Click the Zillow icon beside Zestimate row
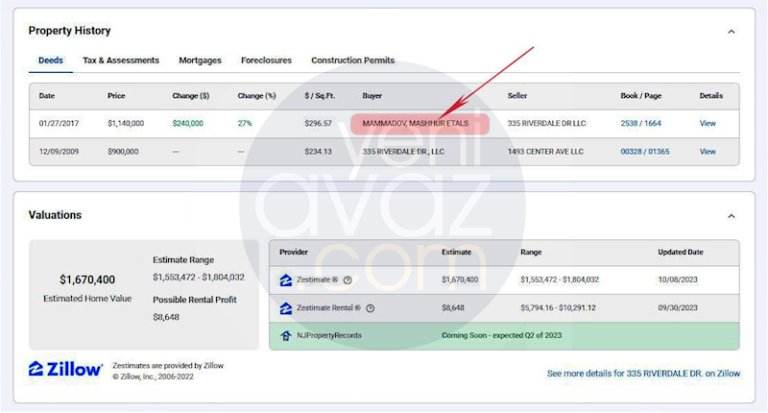Image resolution: width=768 pixels, height=413 pixels. tap(286, 280)
